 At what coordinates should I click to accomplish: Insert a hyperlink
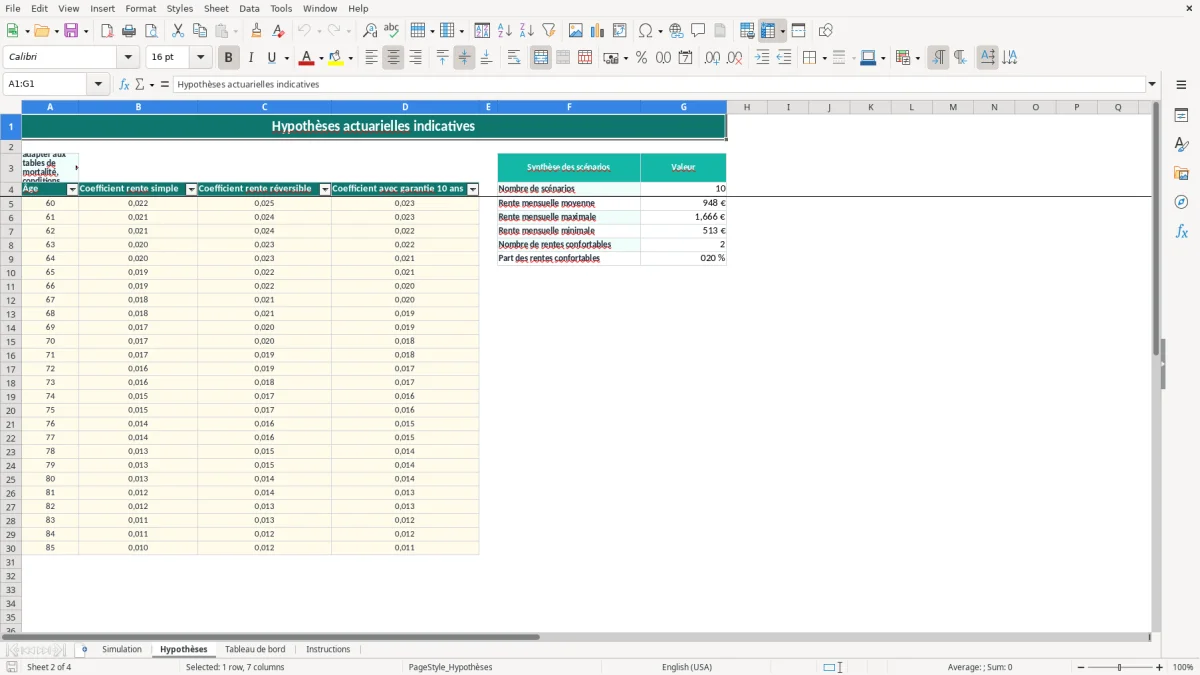pyautogui.click(x=676, y=31)
